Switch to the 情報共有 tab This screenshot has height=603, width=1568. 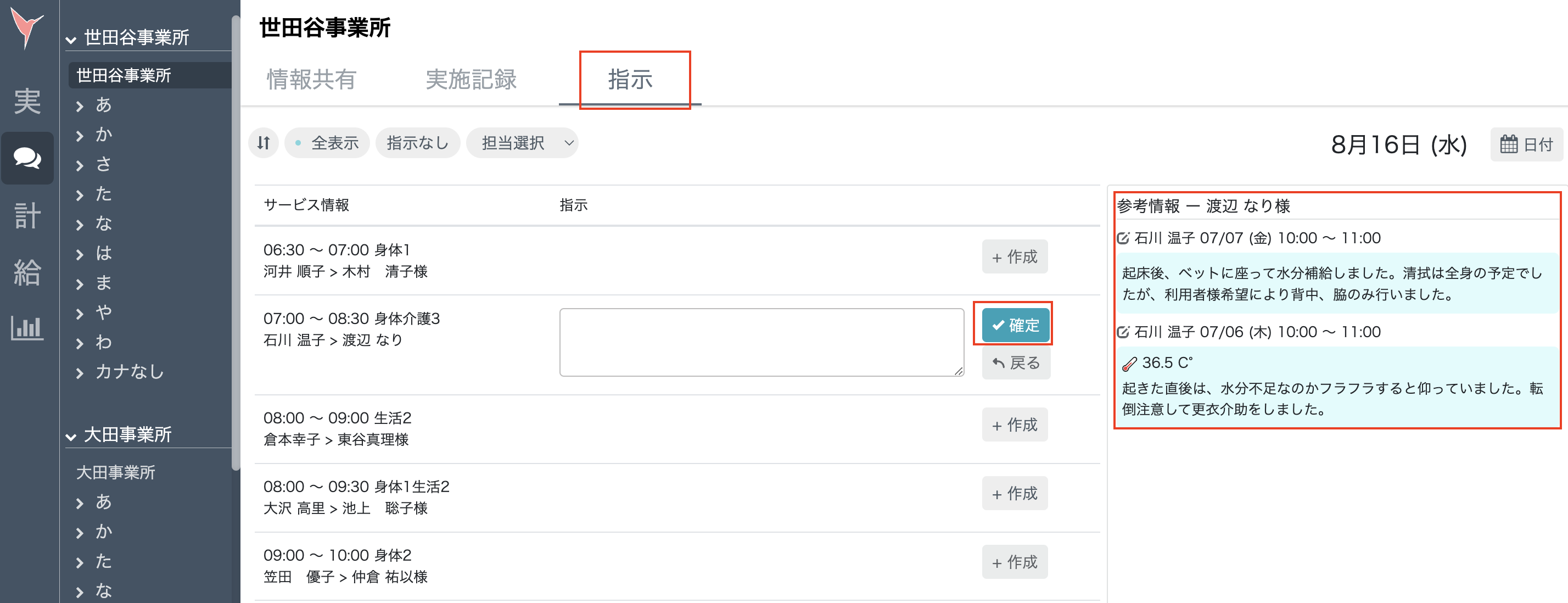311,79
